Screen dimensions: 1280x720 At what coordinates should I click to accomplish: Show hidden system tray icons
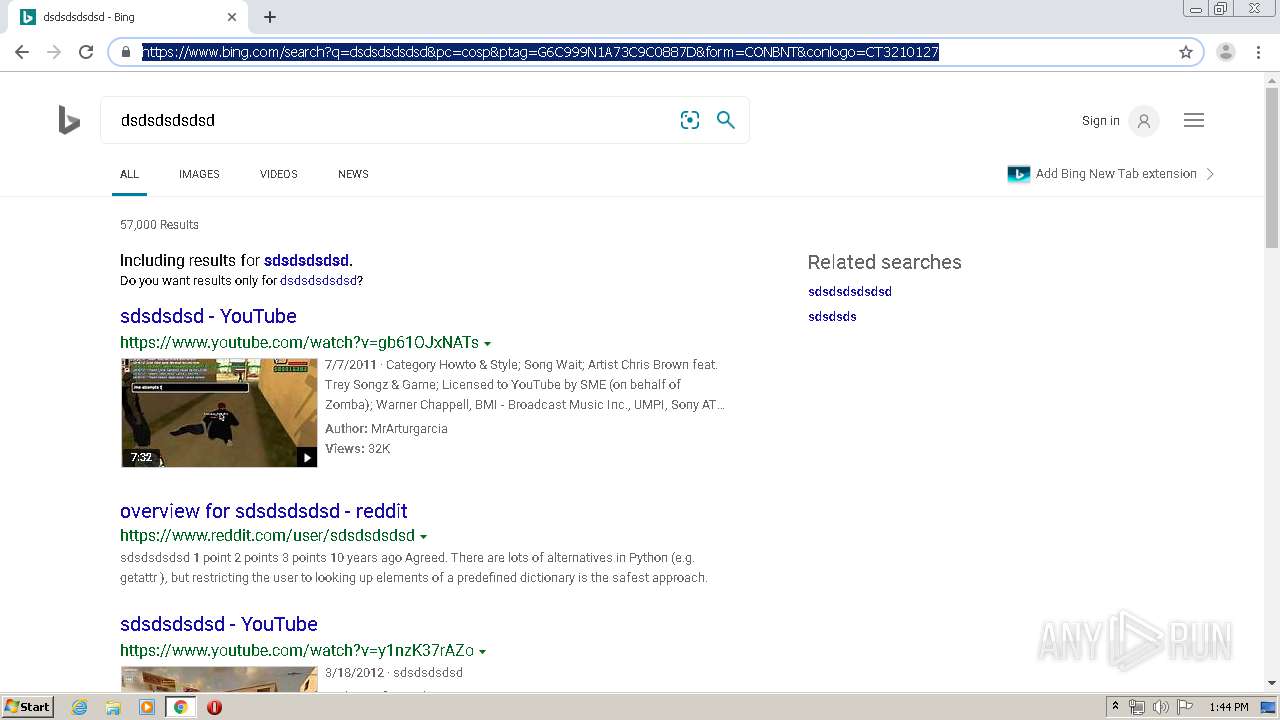tap(1115, 707)
